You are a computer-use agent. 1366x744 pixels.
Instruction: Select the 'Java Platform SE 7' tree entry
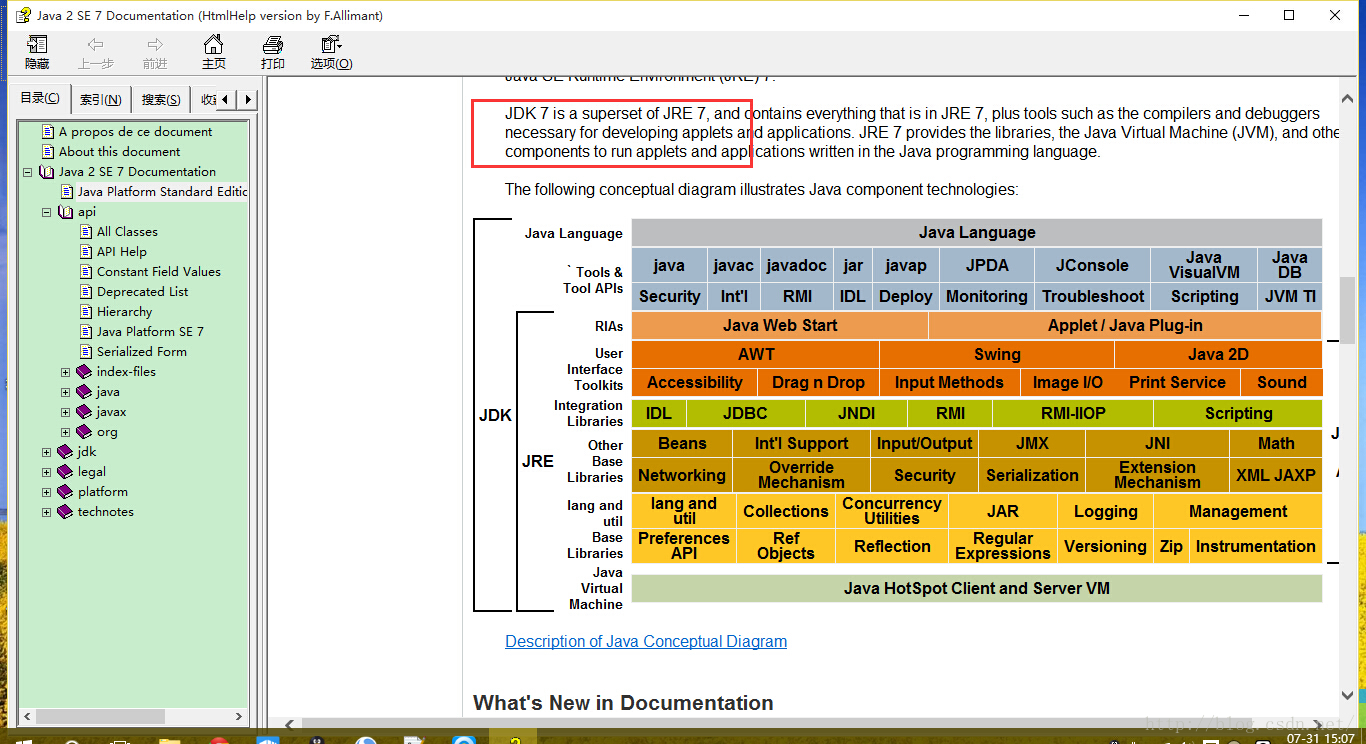coord(150,331)
